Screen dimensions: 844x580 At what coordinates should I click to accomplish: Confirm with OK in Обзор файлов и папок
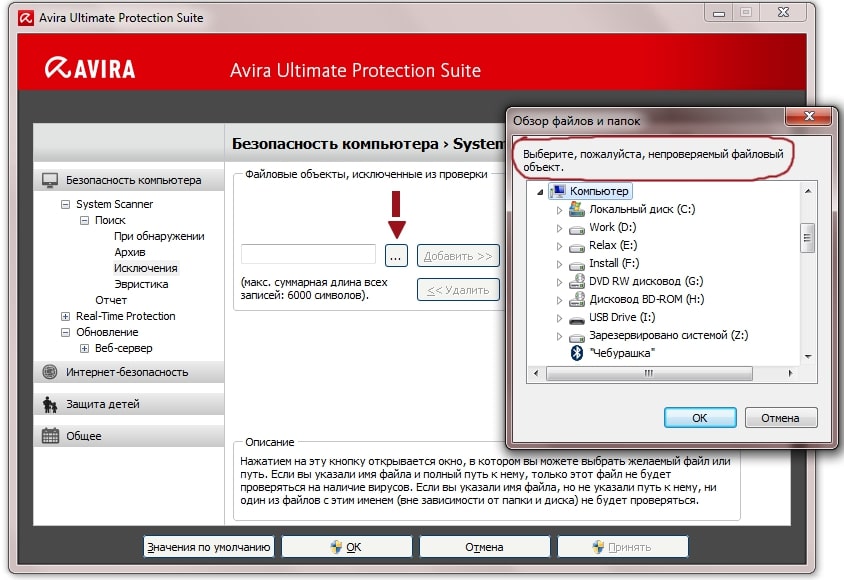tap(700, 418)
